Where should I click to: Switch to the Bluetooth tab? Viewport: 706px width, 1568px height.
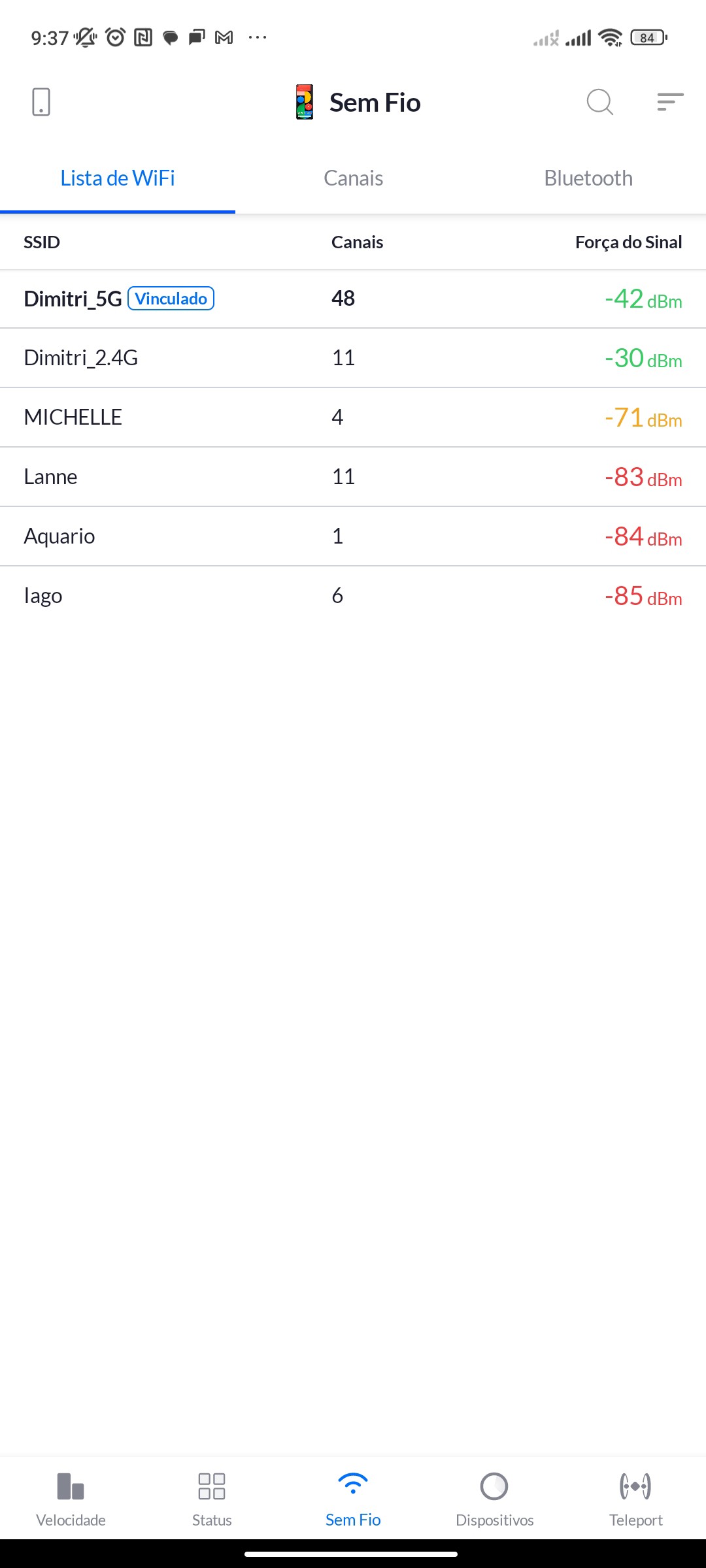pyautogui.click(x=588, y=178)
